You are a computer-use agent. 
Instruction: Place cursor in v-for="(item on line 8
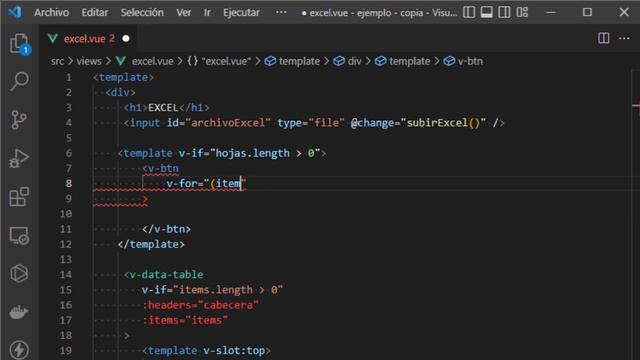click(x=206, y=183)
